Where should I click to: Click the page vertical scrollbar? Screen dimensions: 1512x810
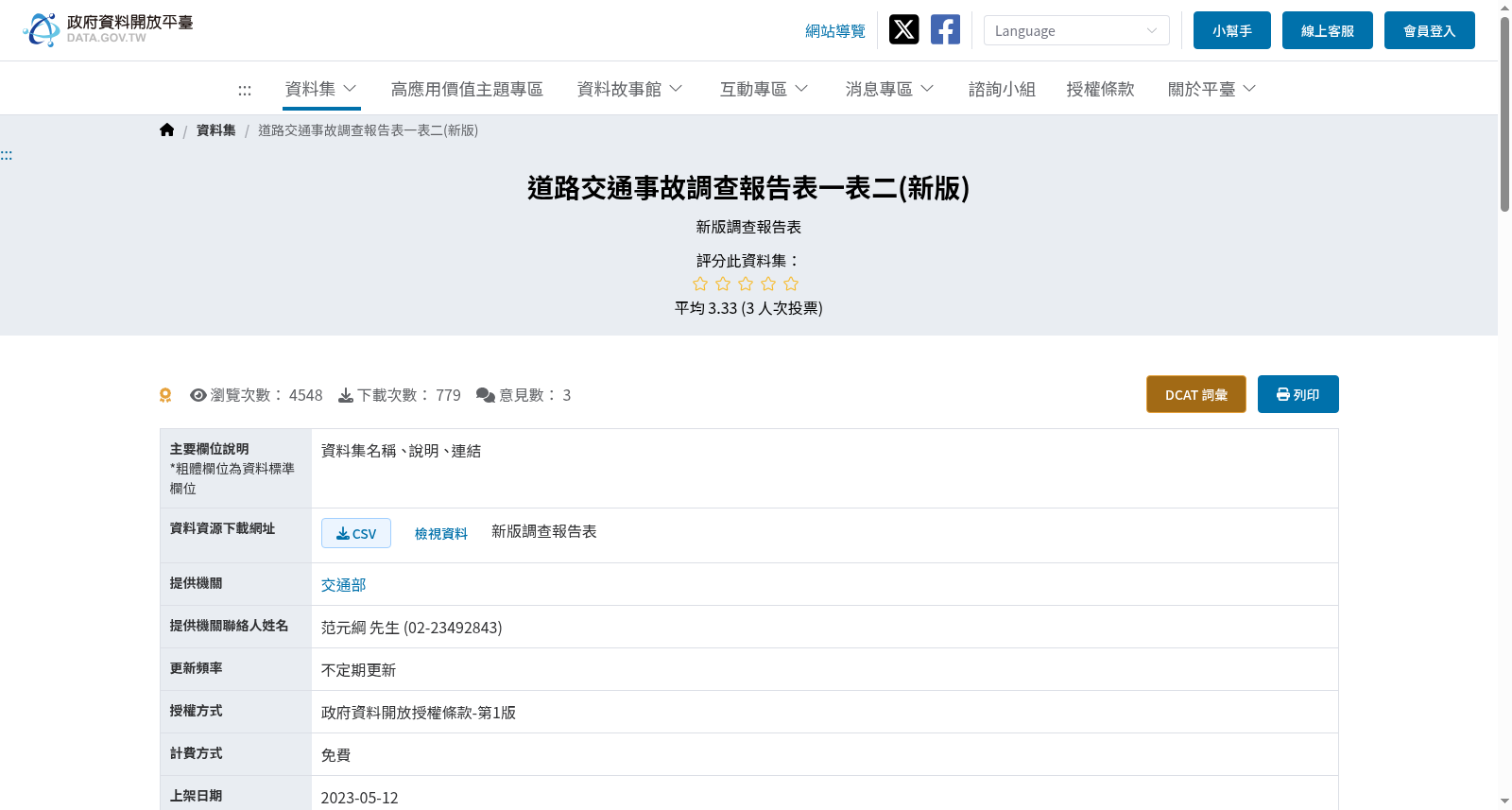click(x=1504, y=405)
